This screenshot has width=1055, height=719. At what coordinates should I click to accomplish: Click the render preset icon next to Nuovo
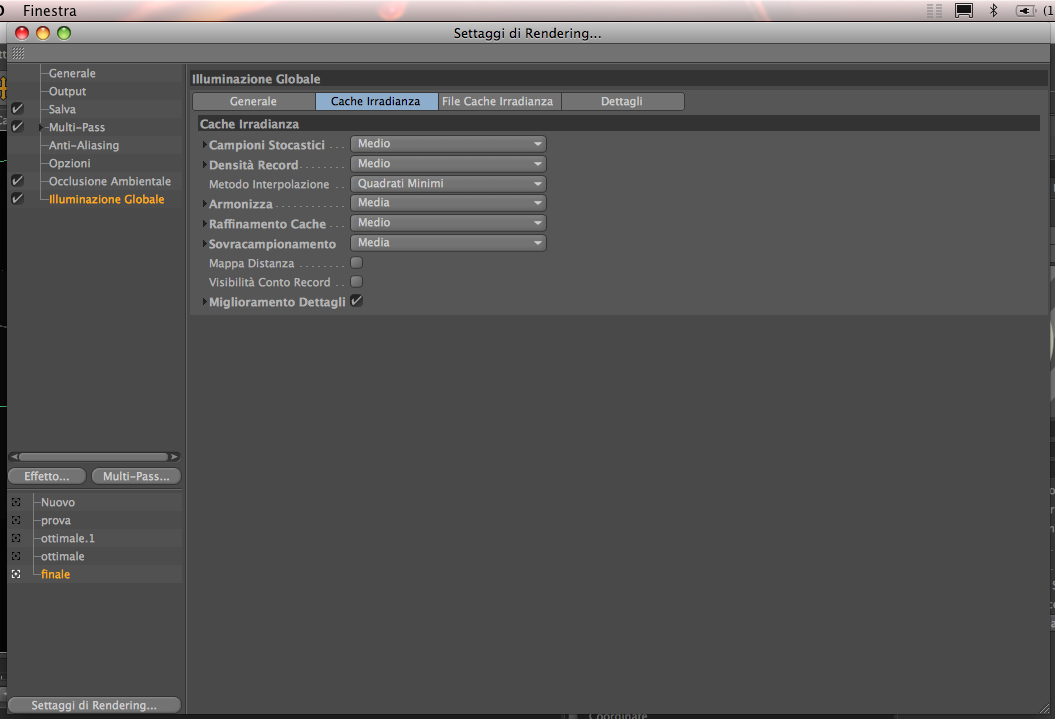click(x=16, y=502)
